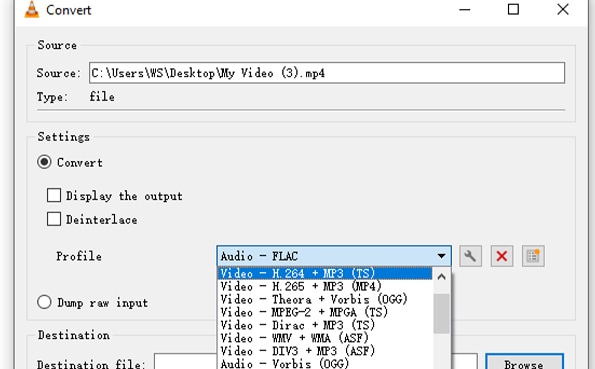Click the Source file path field
The image size is (595, 369).
click(x=327, y=73)
